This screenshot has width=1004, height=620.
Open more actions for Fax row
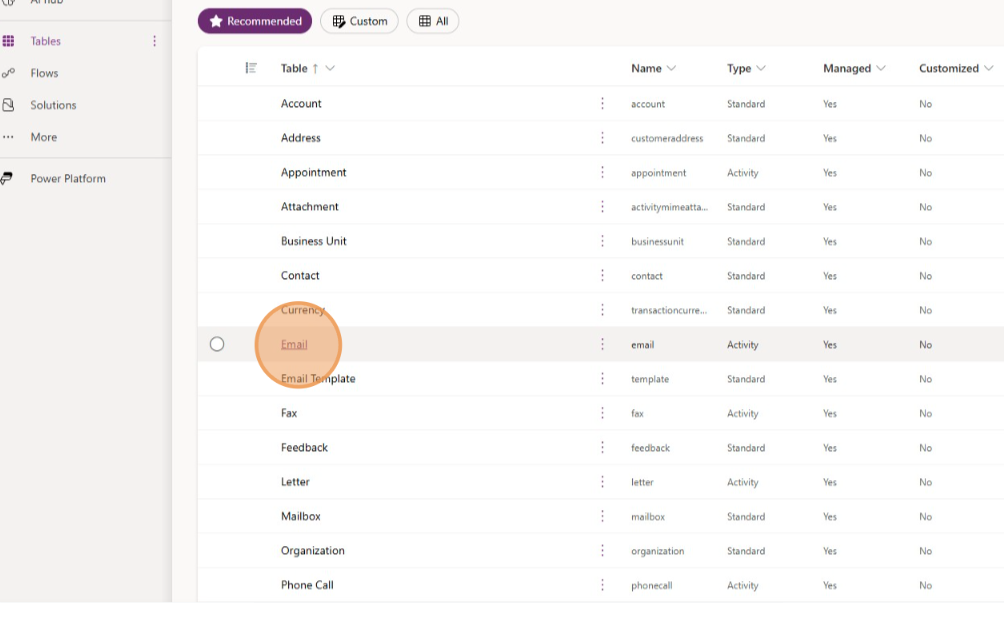pos(602,413)
